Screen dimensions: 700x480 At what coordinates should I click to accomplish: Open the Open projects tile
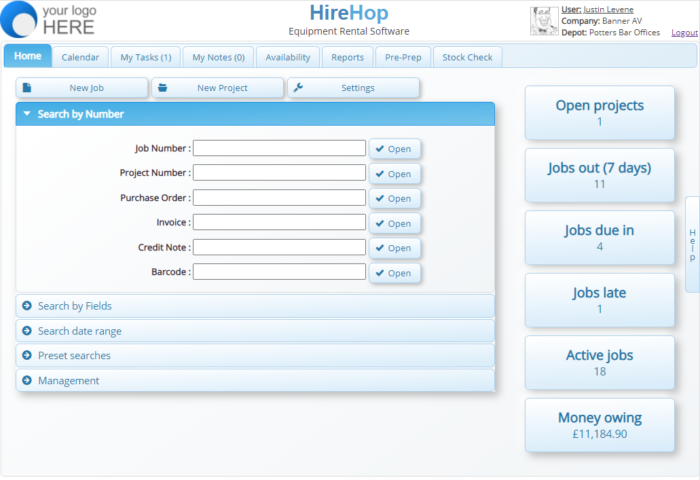pos(600,113)
